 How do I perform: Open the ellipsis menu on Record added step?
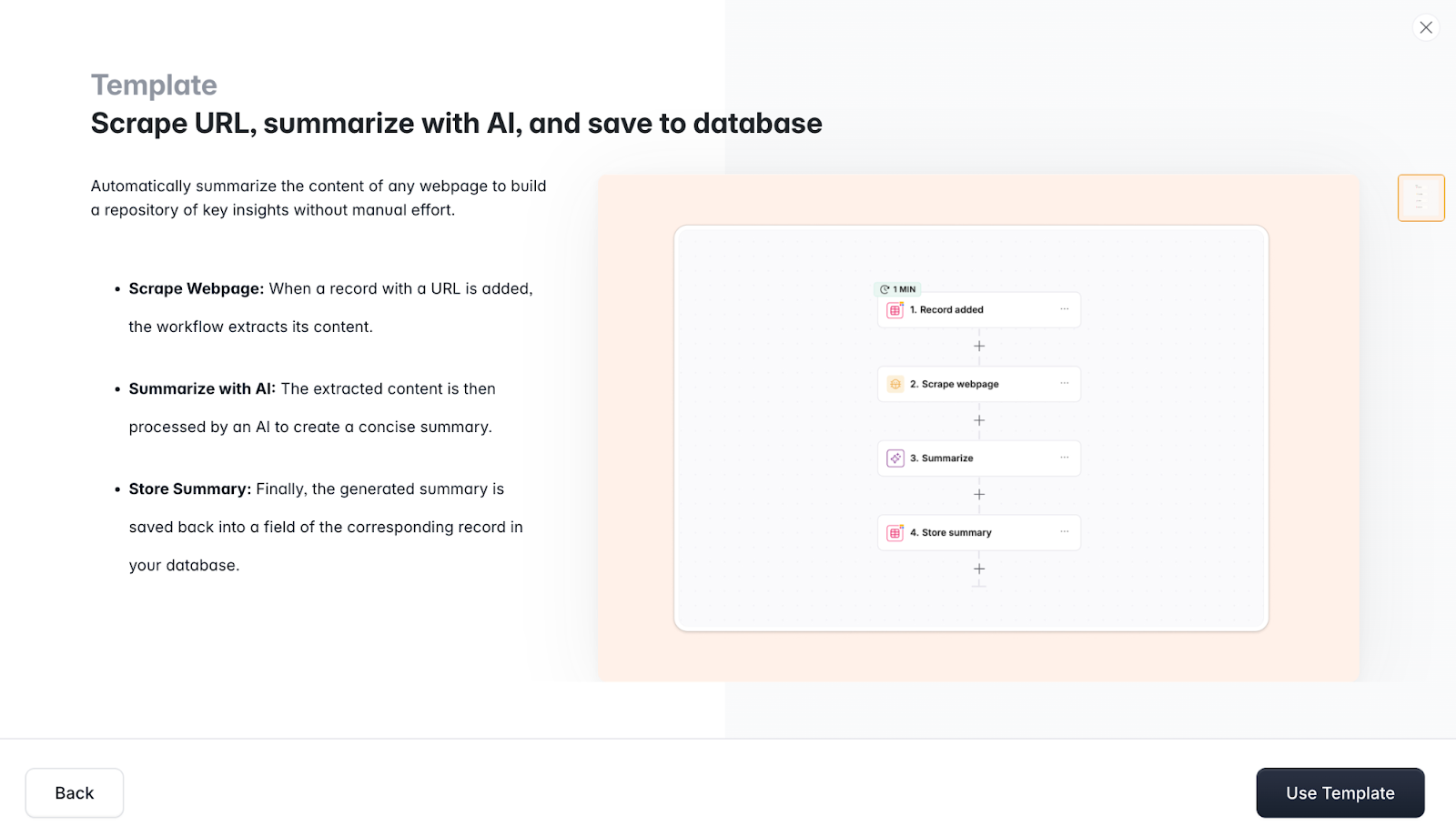pyautogui.click(x=1065, y=309)
